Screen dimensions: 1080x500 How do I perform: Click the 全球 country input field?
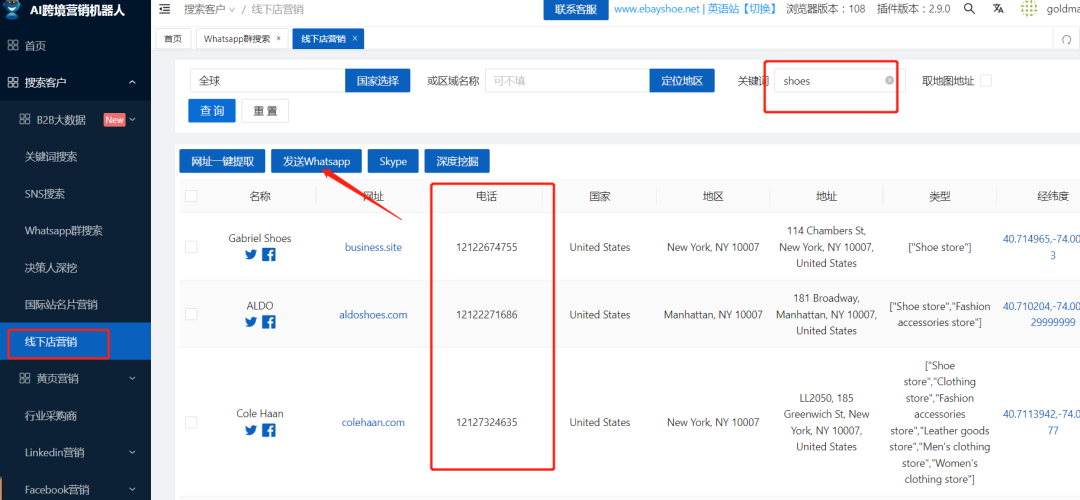point(267,81)
